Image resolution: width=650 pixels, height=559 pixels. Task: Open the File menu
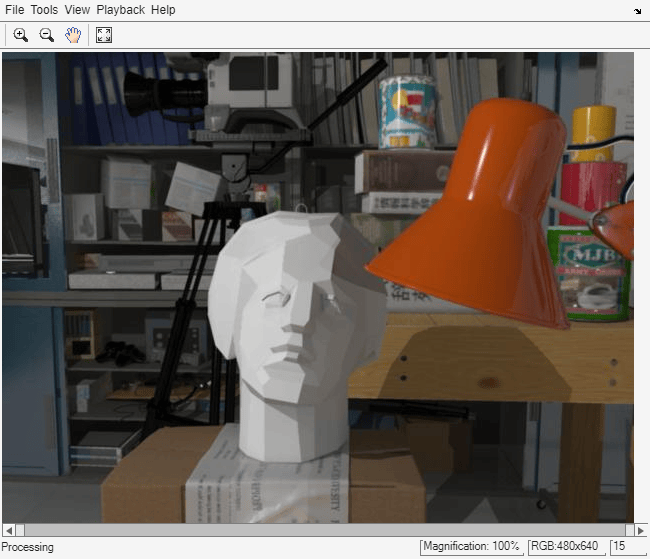click(15, 10)
